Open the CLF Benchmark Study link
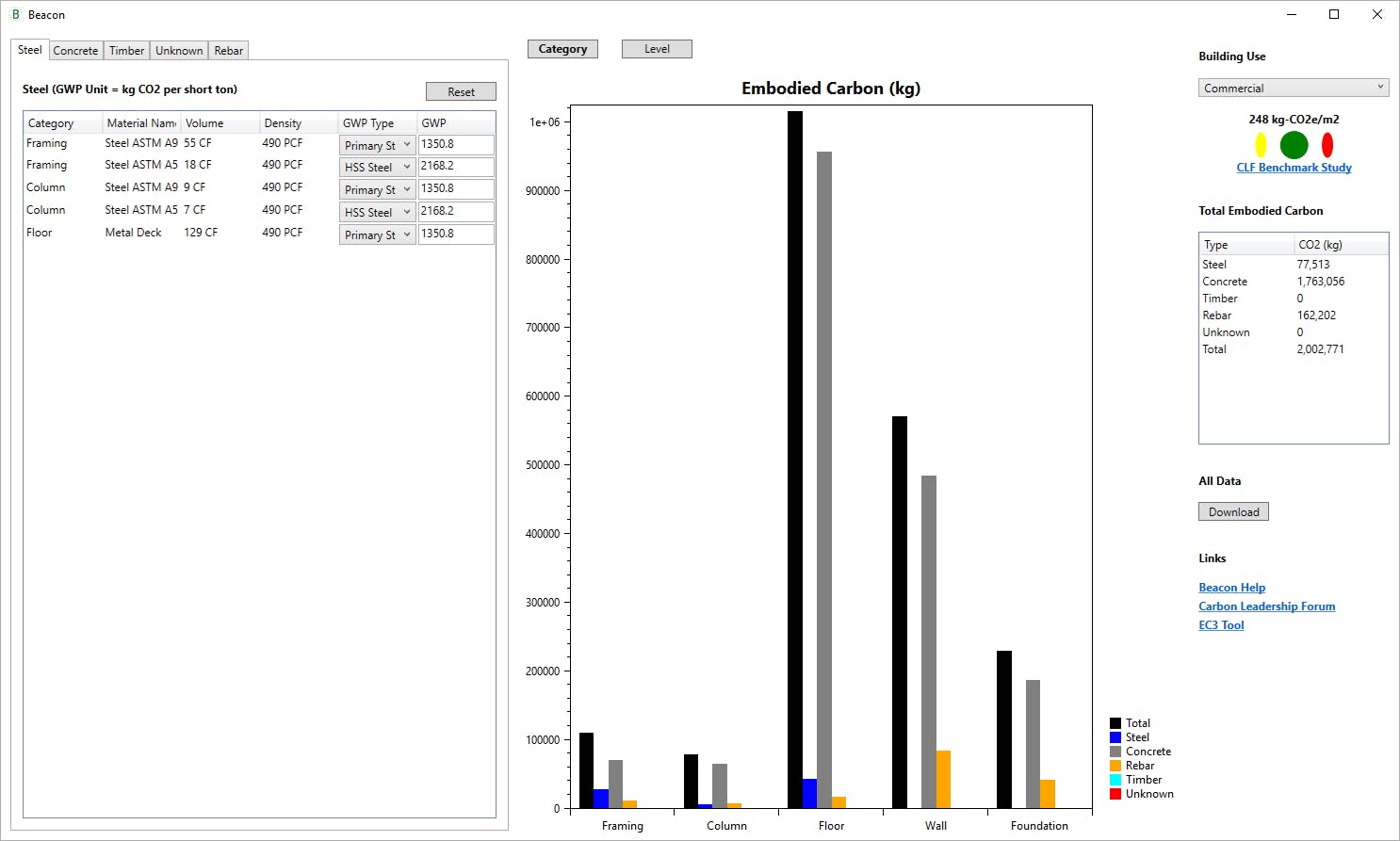This screenshot has height=841, width=1400. click(1294, 167)
